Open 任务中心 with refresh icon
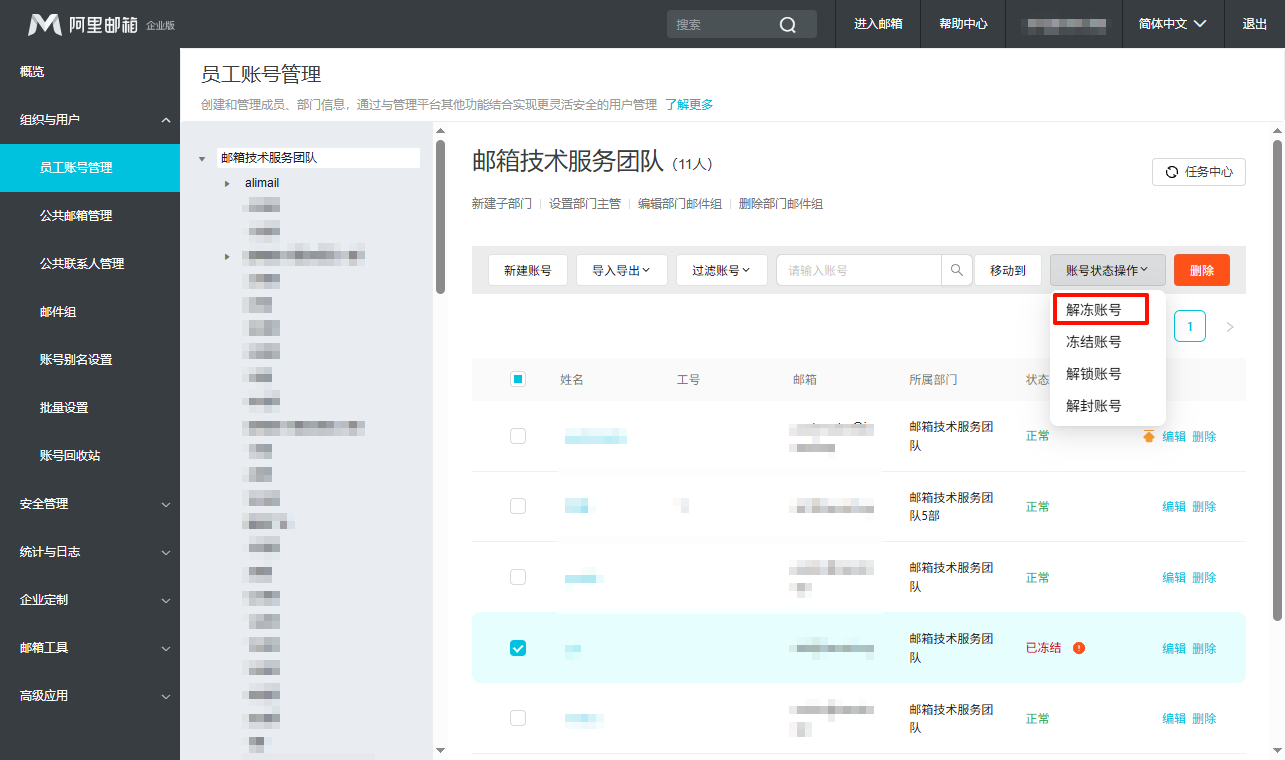This screenshot has width=1285, height=760. (x=1198, y=172)
